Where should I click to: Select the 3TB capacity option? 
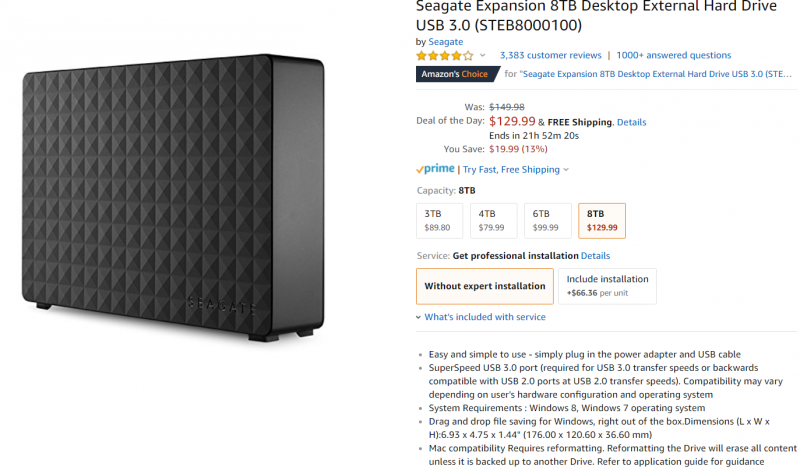coord(439,220)
